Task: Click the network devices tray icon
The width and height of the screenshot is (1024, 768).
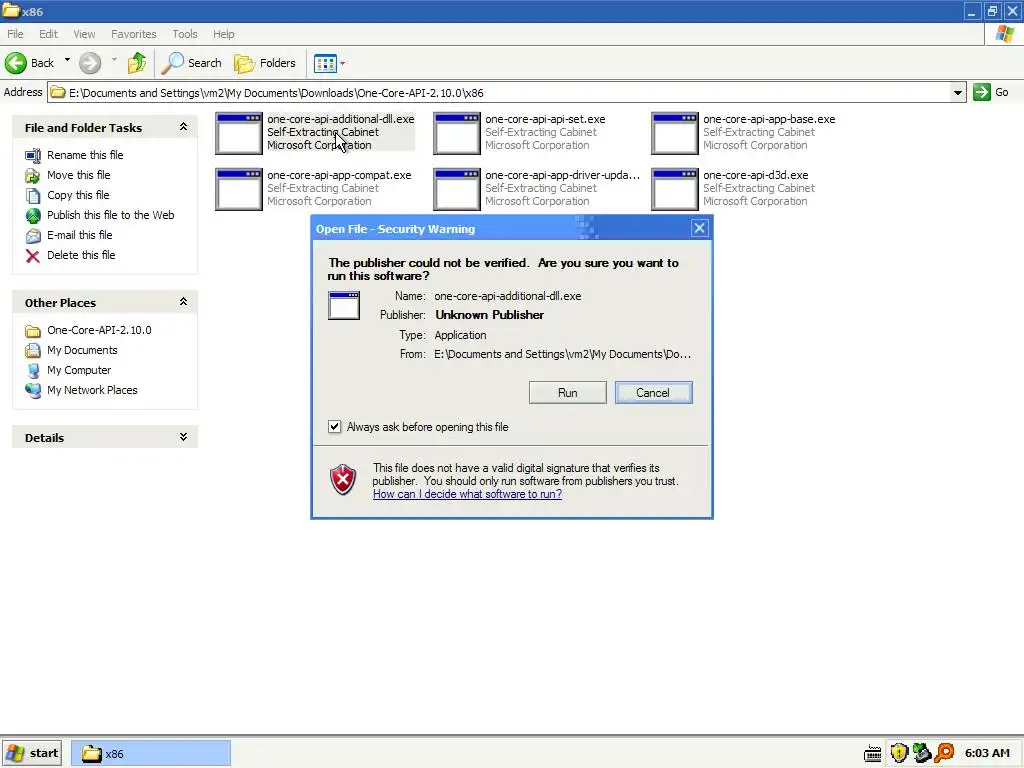Action: point(921,753)
